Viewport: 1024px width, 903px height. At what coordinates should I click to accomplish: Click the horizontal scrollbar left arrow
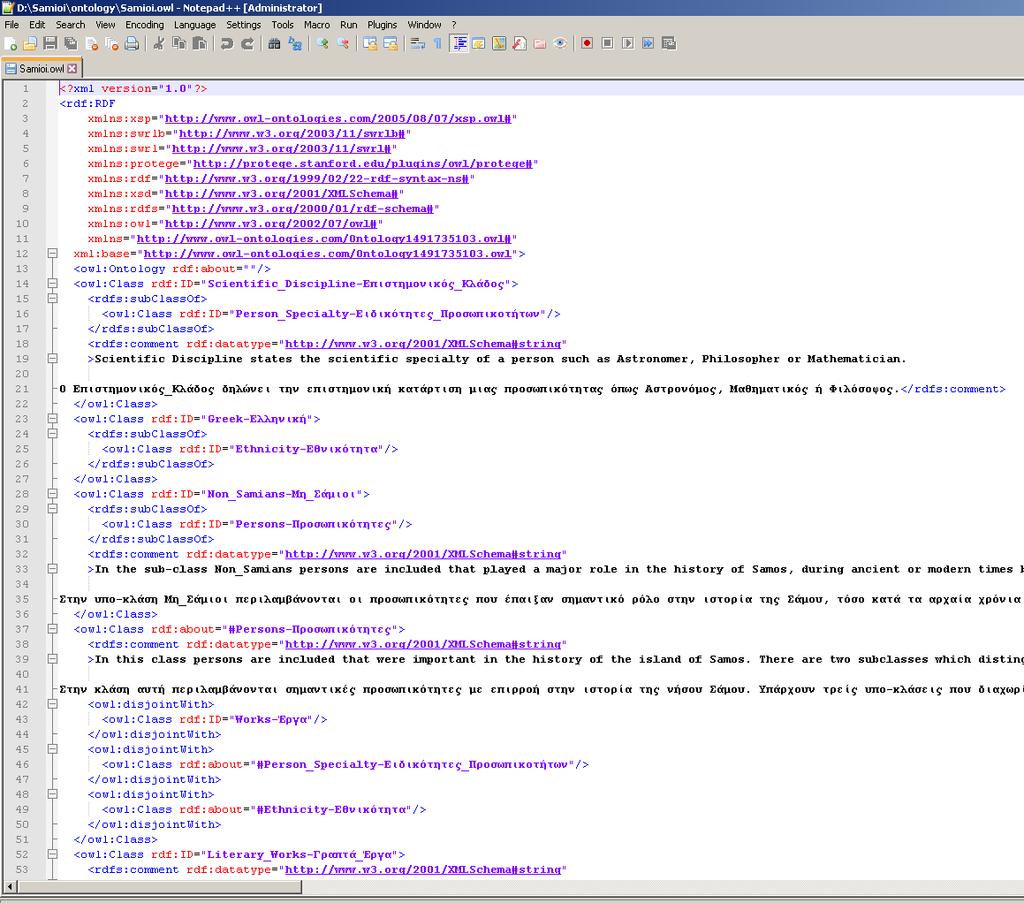(x=10, y=887)
